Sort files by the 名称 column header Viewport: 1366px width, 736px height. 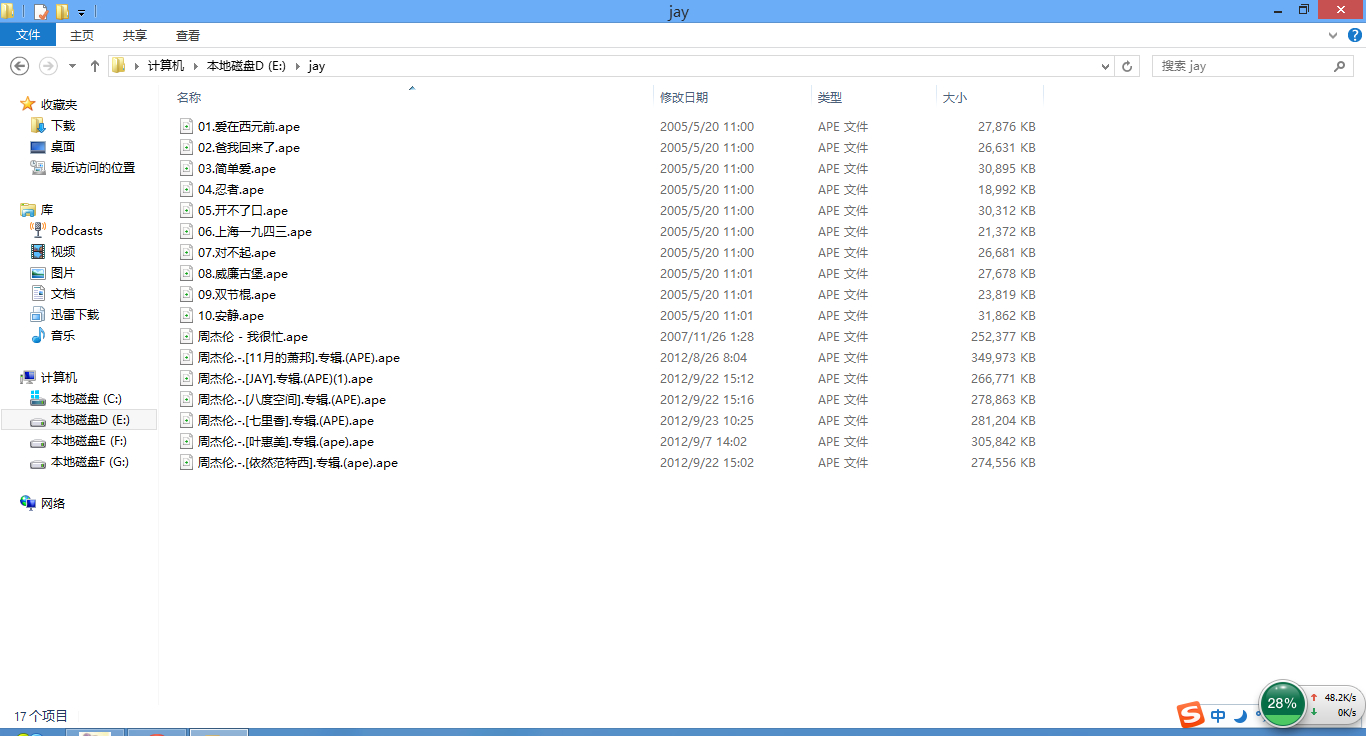[x=189, y=97]
